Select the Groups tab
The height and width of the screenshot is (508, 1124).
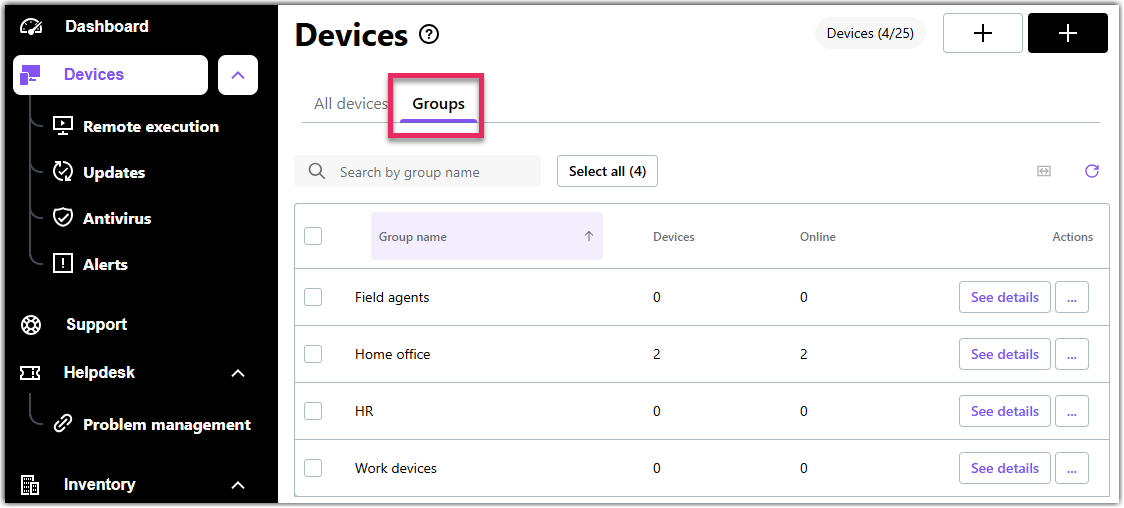438,104
